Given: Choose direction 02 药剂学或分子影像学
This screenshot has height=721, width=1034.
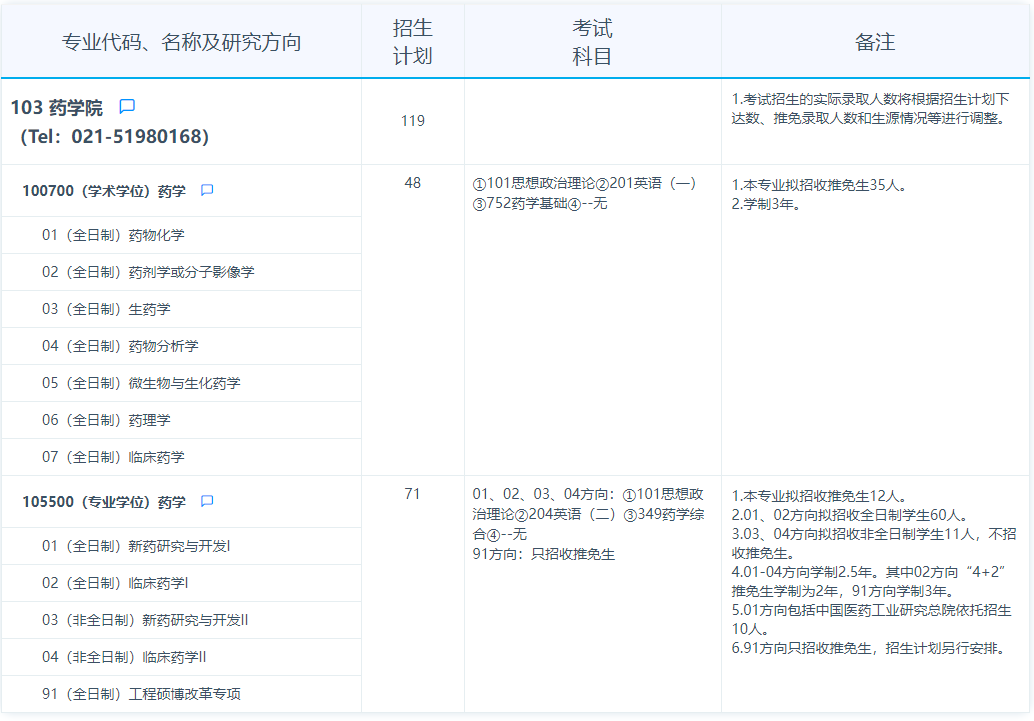Looking at the screenshot, I should pos(148,272).
